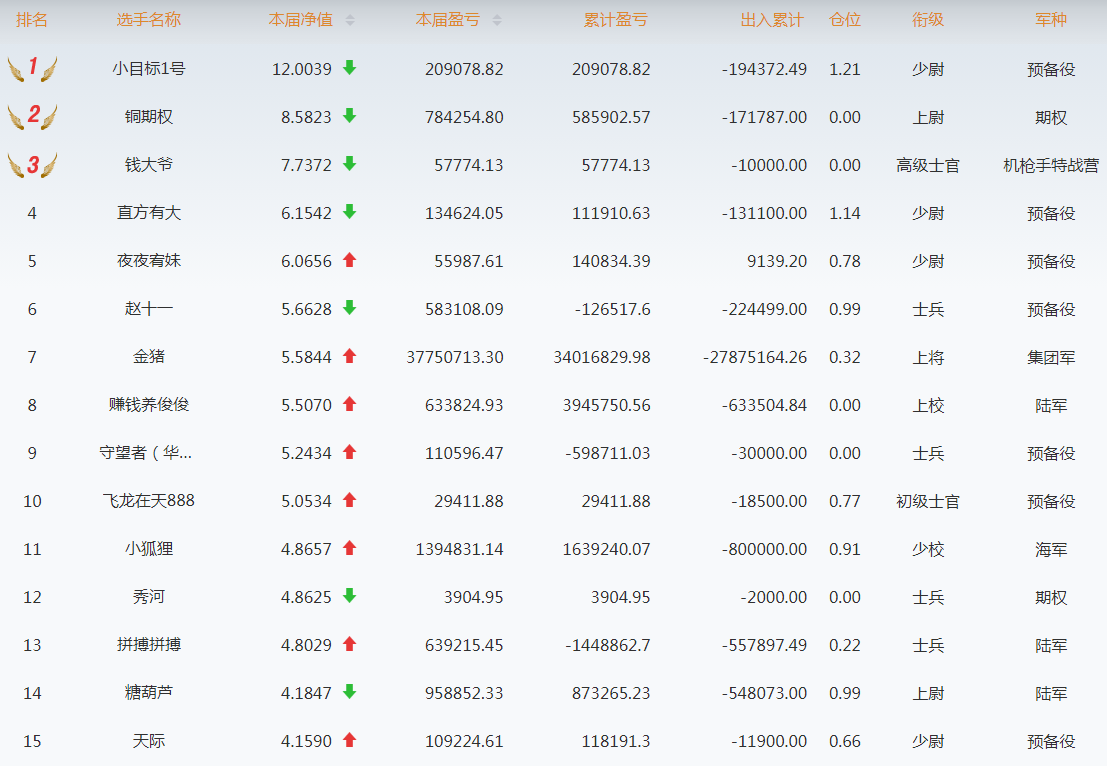Click the rank 1 gold wings badge
This screenshot has height=766, width=1107.
[x=32, y=69]
